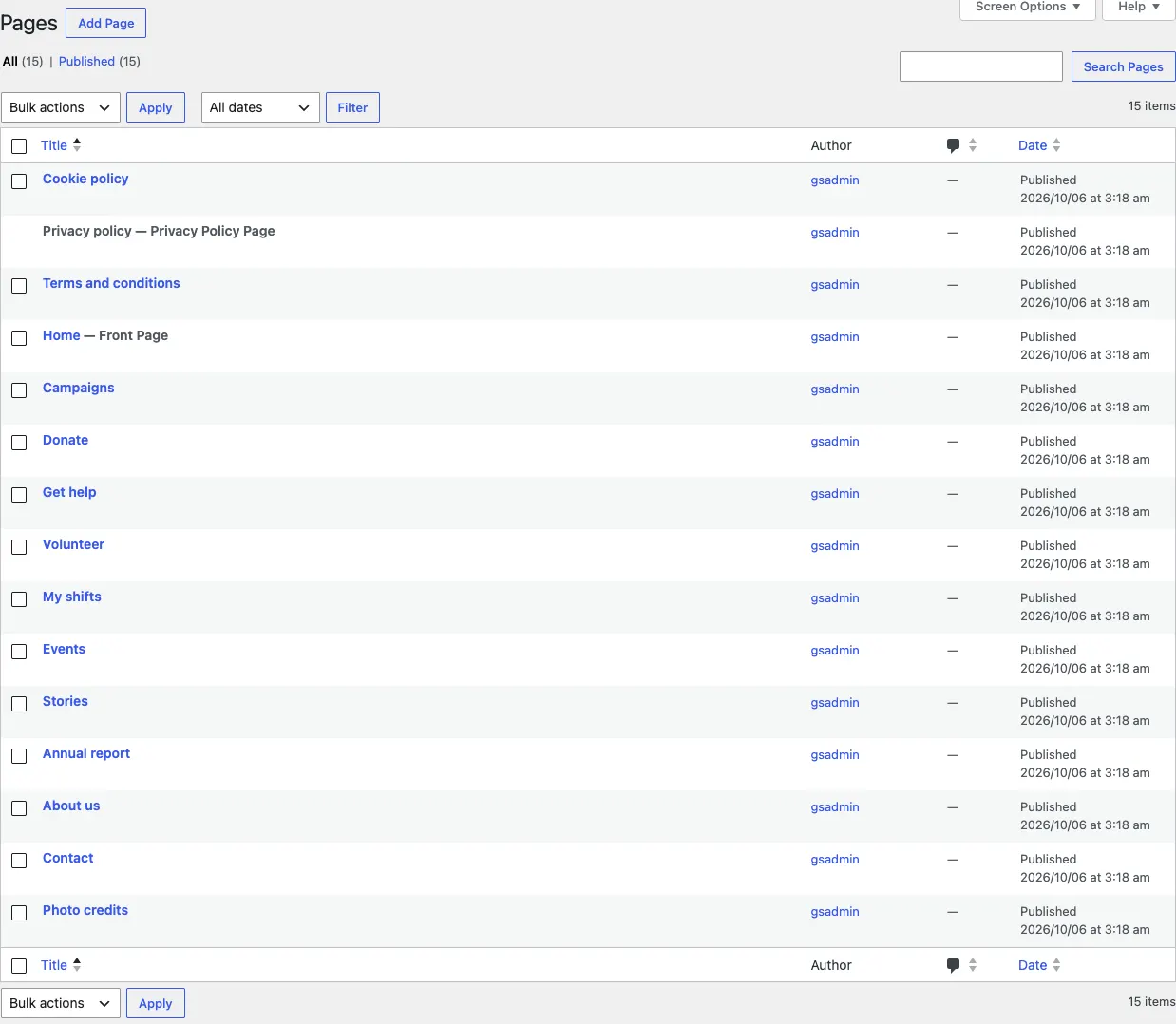The height and width of the screenshot is (1024, 1176).
Task: Open the Events page link
Action: tap(64, 649)
